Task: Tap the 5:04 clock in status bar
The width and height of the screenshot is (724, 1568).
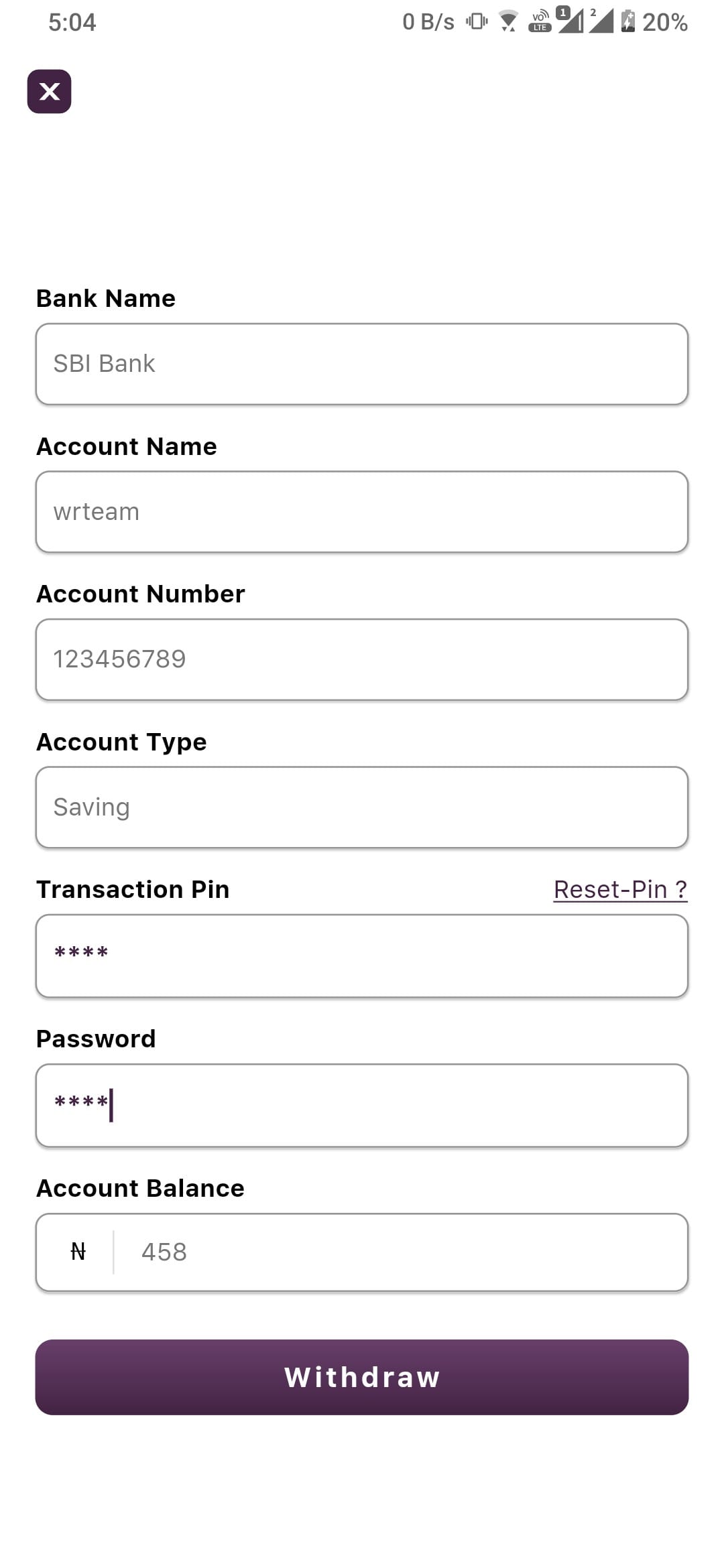Action: point(72,22)
